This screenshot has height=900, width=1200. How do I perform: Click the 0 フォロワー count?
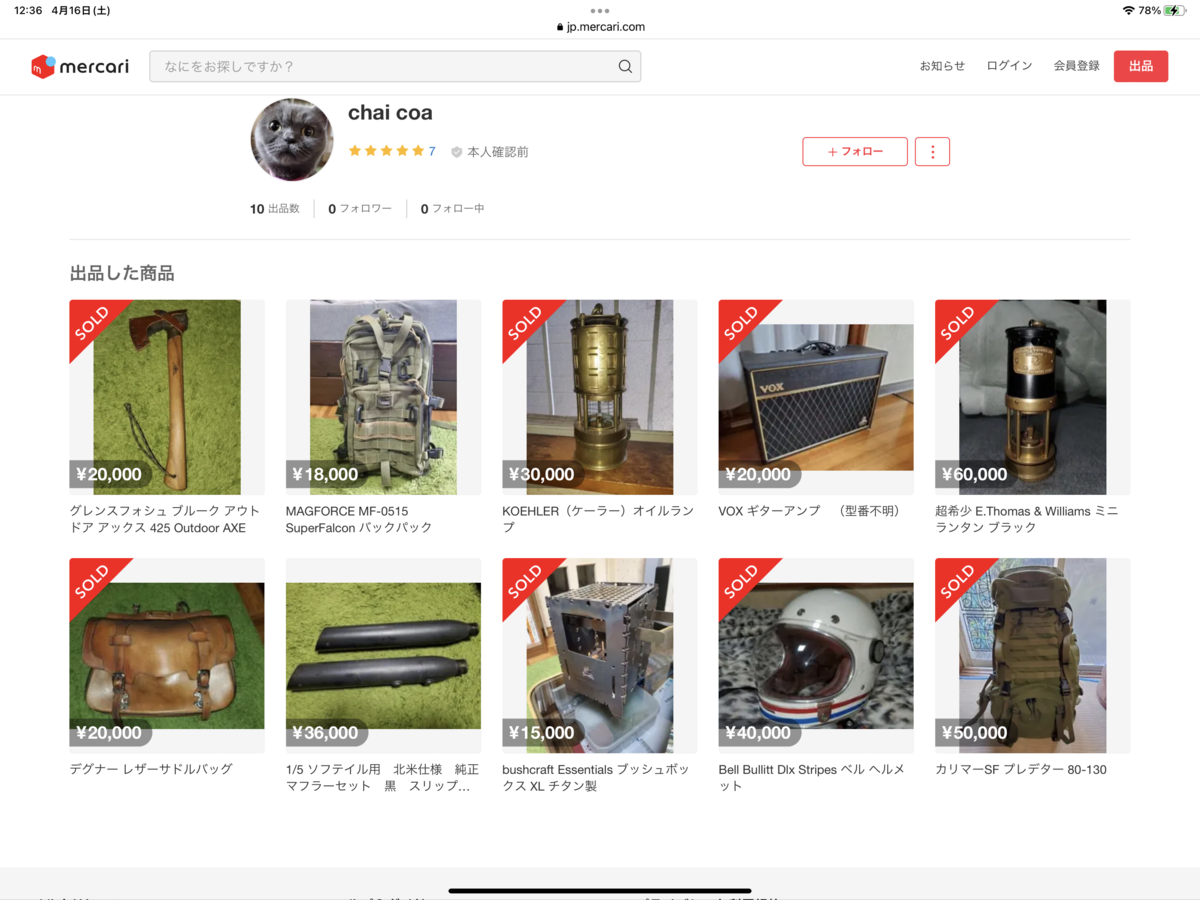(360, 209)
